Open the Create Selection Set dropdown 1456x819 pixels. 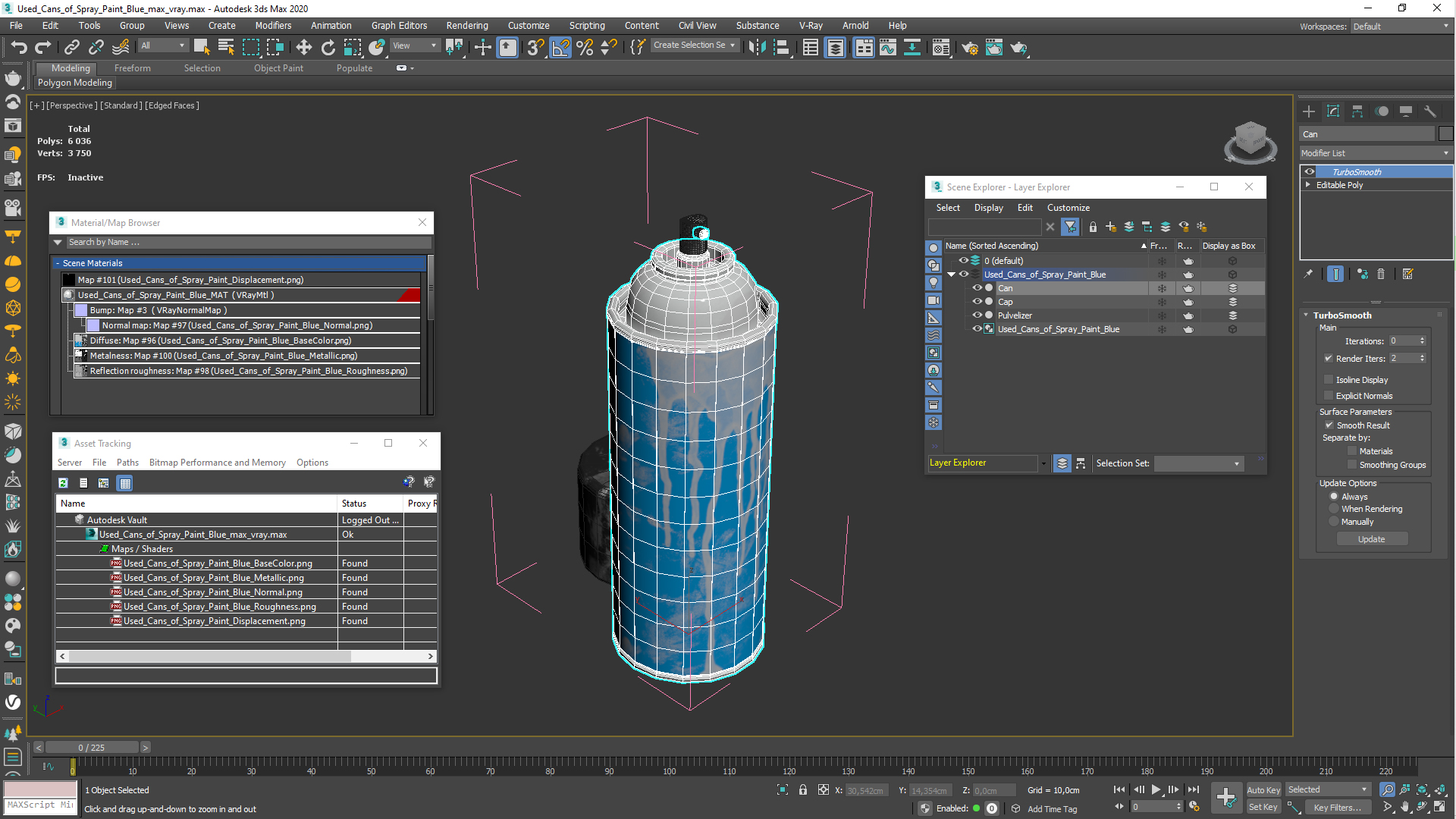click(x=694, y=45)
